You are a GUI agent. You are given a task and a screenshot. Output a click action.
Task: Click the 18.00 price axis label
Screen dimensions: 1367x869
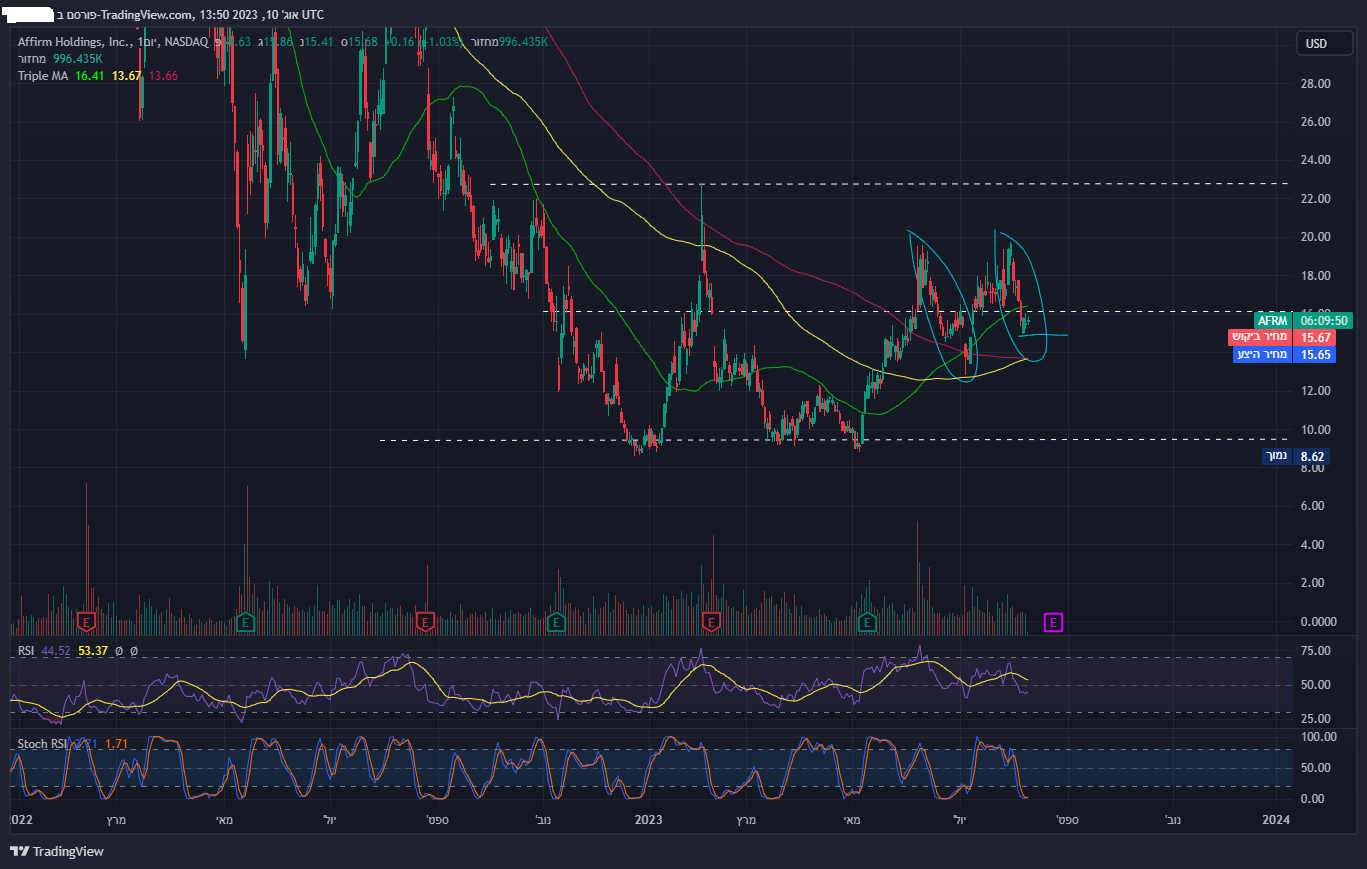click(1316, 276)
